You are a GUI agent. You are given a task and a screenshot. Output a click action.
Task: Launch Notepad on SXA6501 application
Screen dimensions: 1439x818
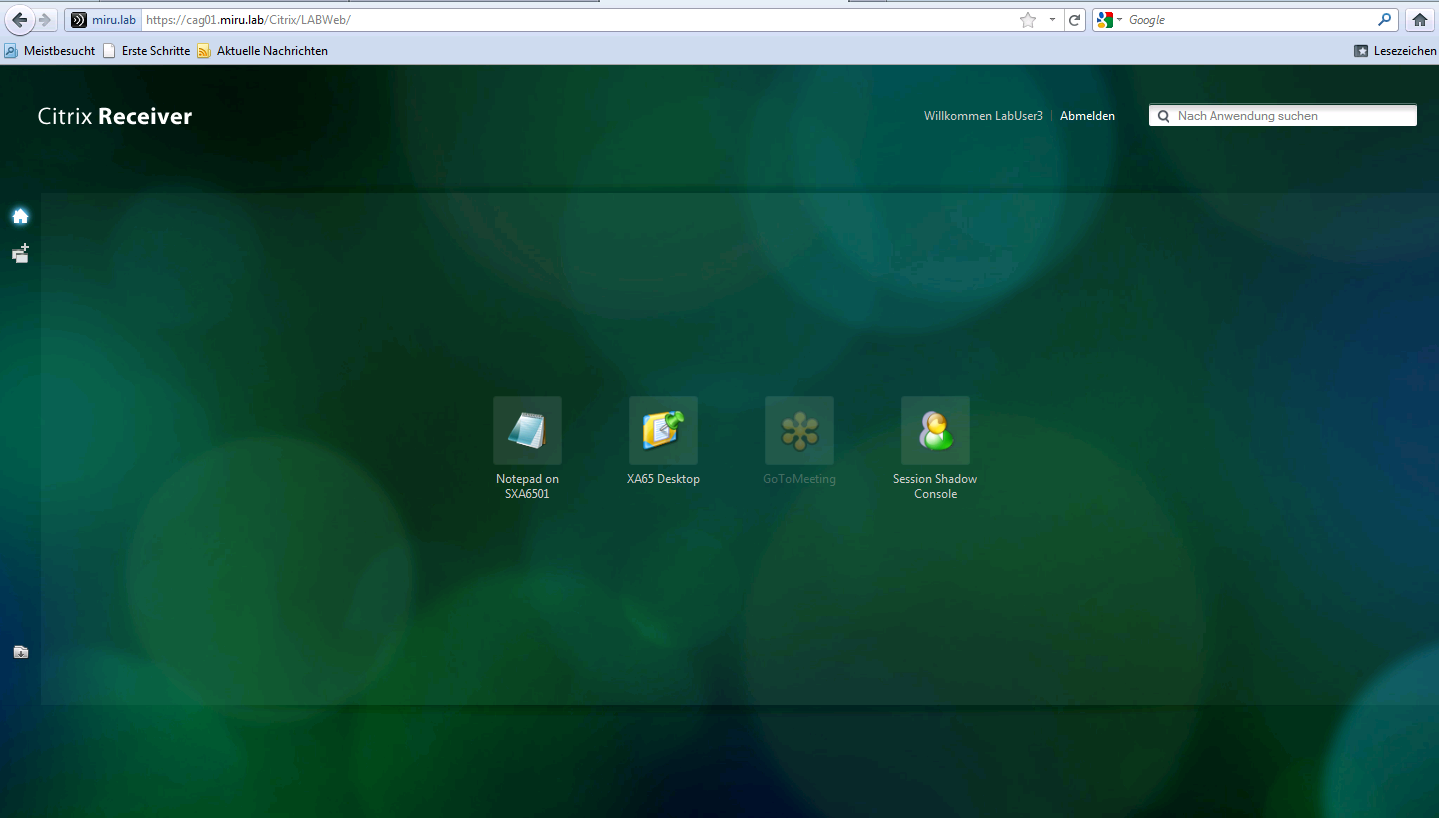(x=527, y=430)
